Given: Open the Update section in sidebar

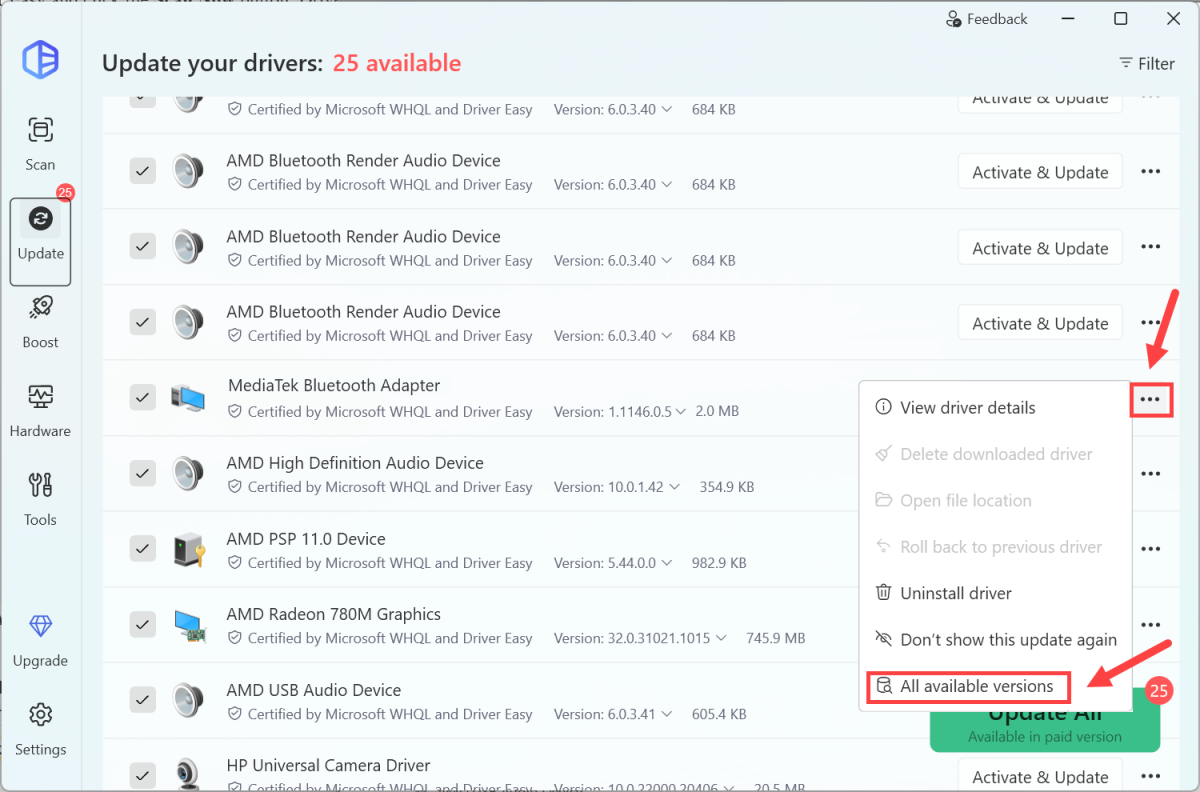Looking at the screenshot, I should coord(40,242).
